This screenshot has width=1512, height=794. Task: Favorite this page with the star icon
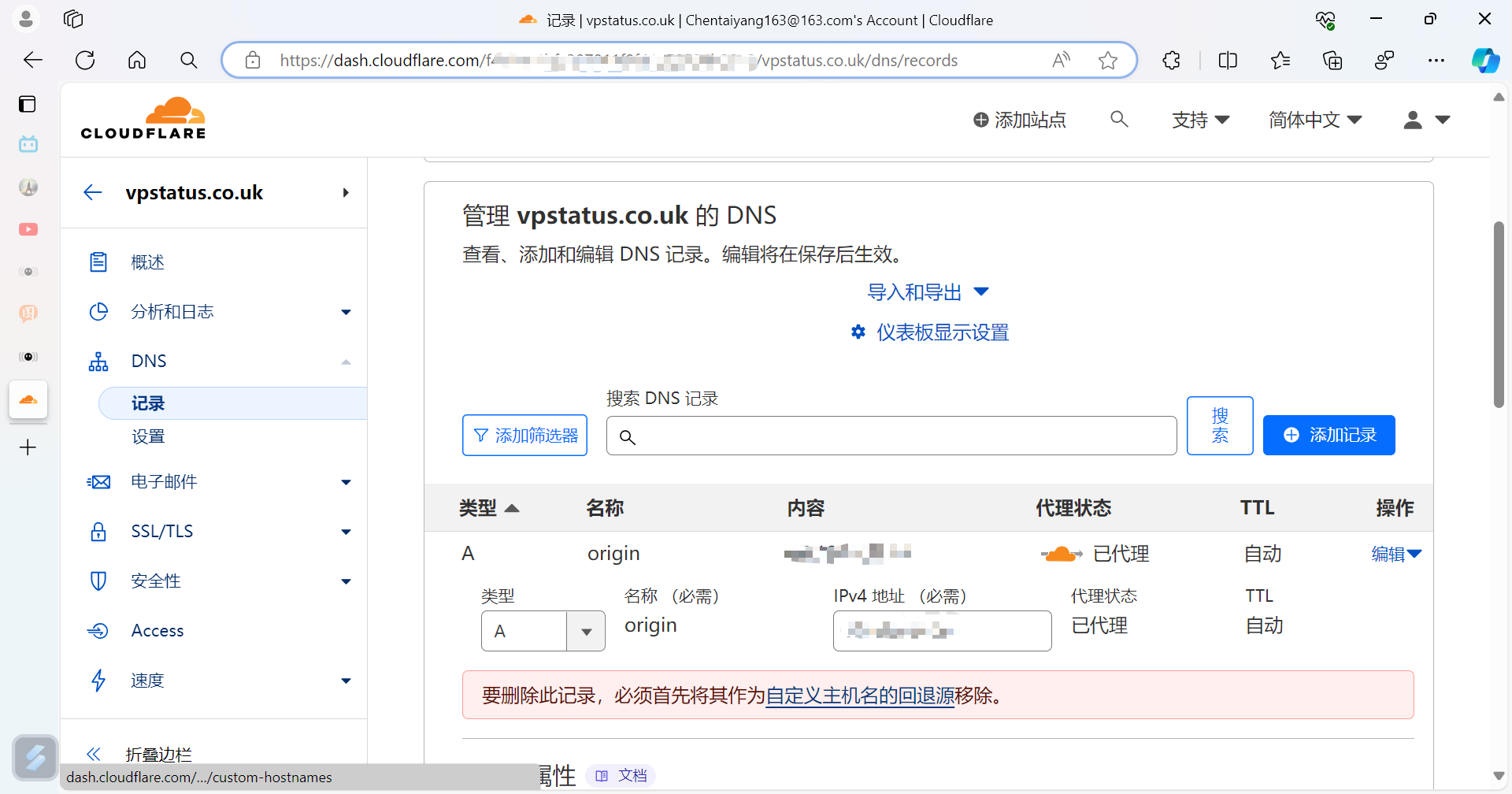[x=1108, y=60]
